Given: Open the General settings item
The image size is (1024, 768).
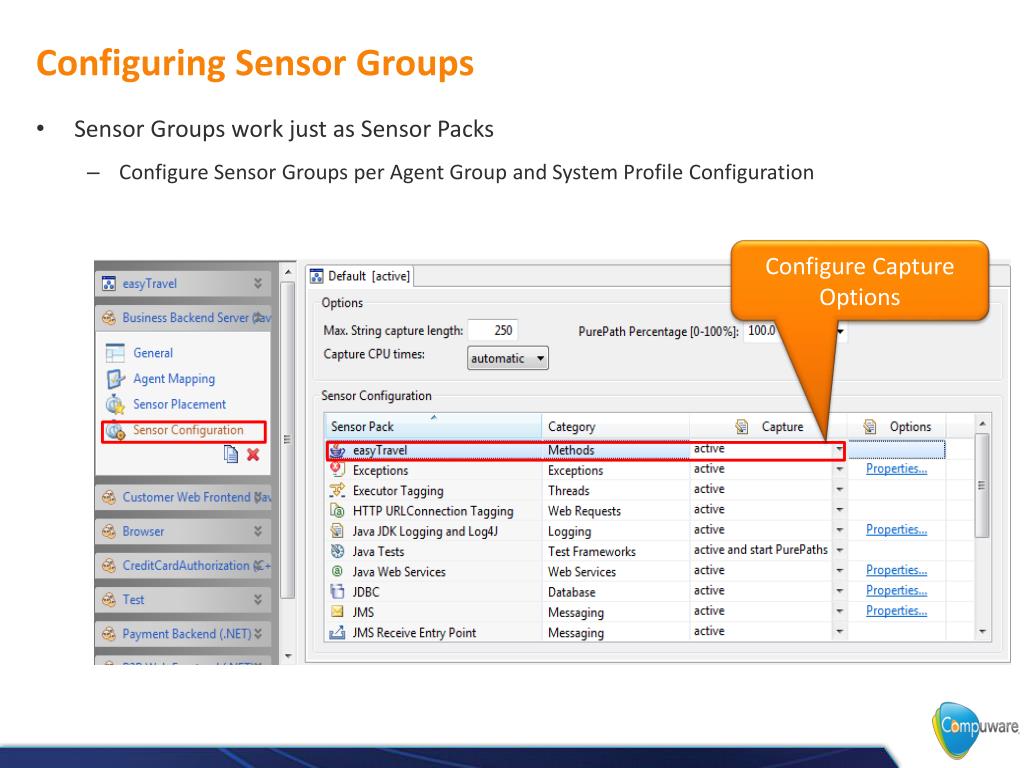Looking at the screenshot, I should [x=153, y=353].
